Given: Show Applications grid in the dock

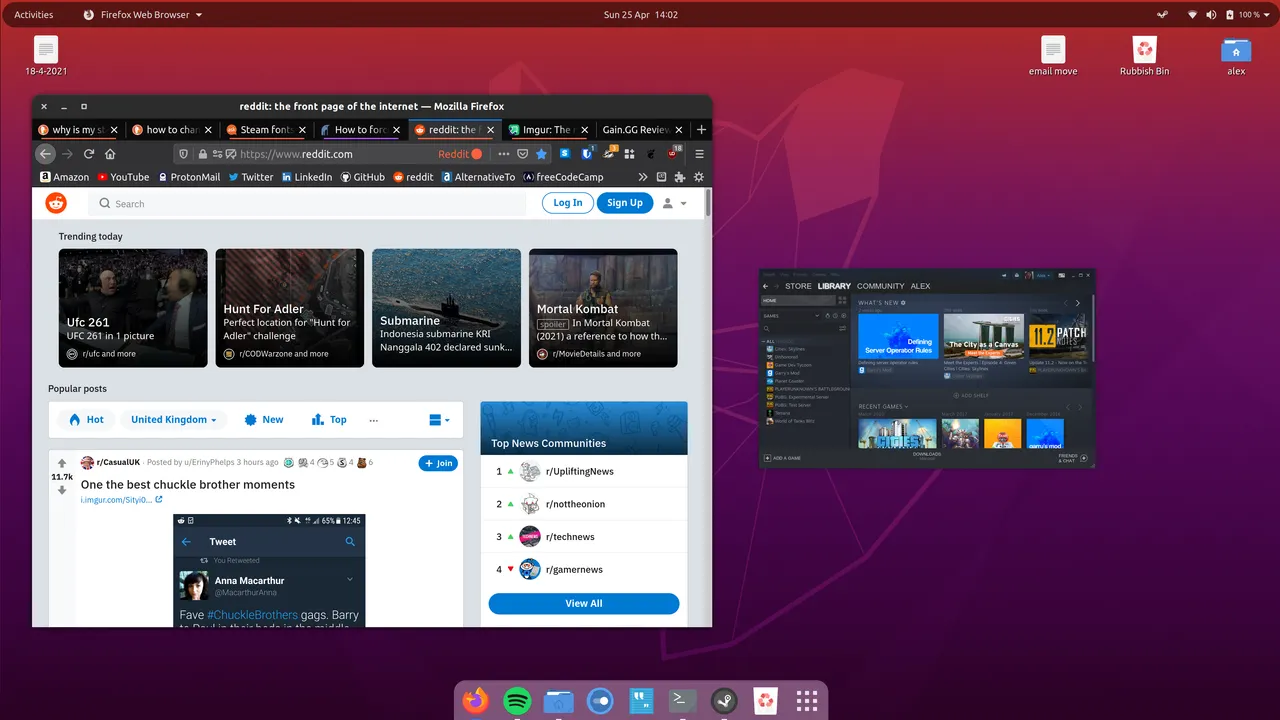Looking at the screenshot, I should (x=806, y=701).
